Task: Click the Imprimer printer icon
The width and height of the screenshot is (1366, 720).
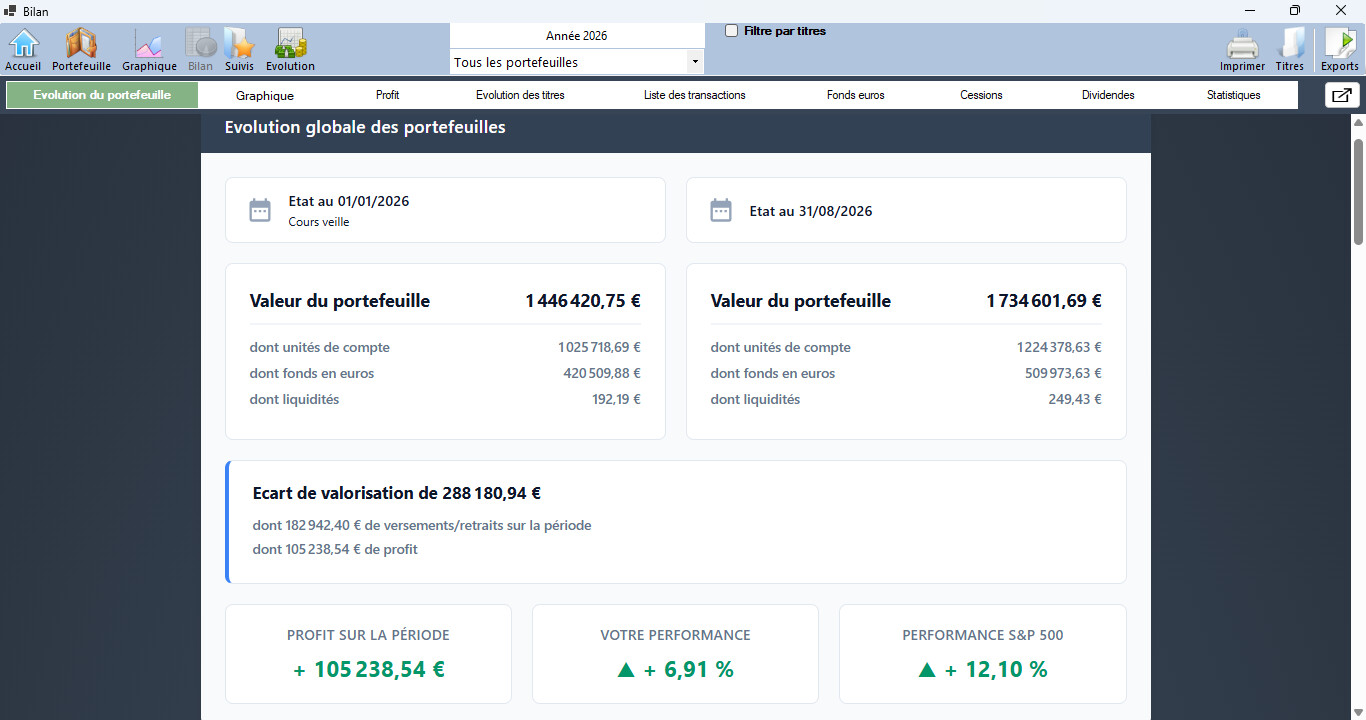Action: (x=1242, y=50)
